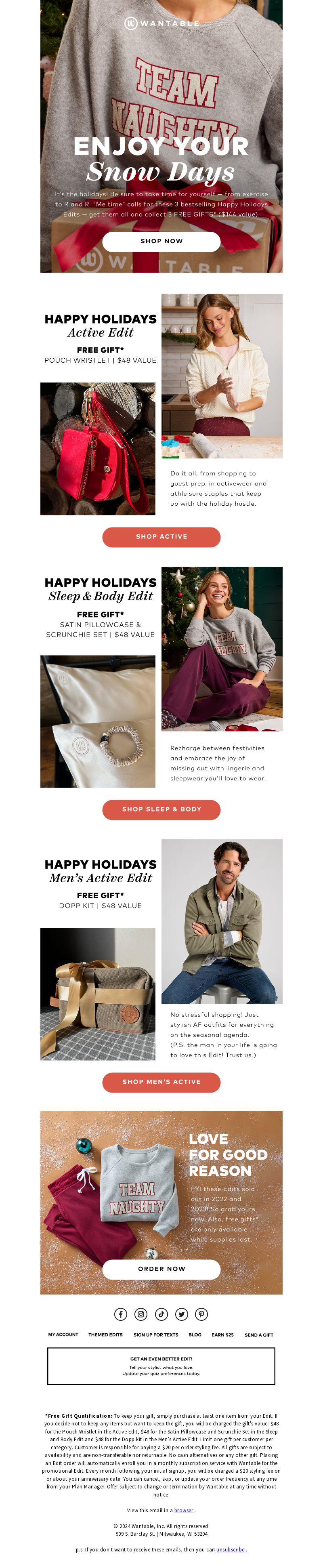323x1568 pixels.
Task: Click the SHOP NOW button
Action: point(161,241)
